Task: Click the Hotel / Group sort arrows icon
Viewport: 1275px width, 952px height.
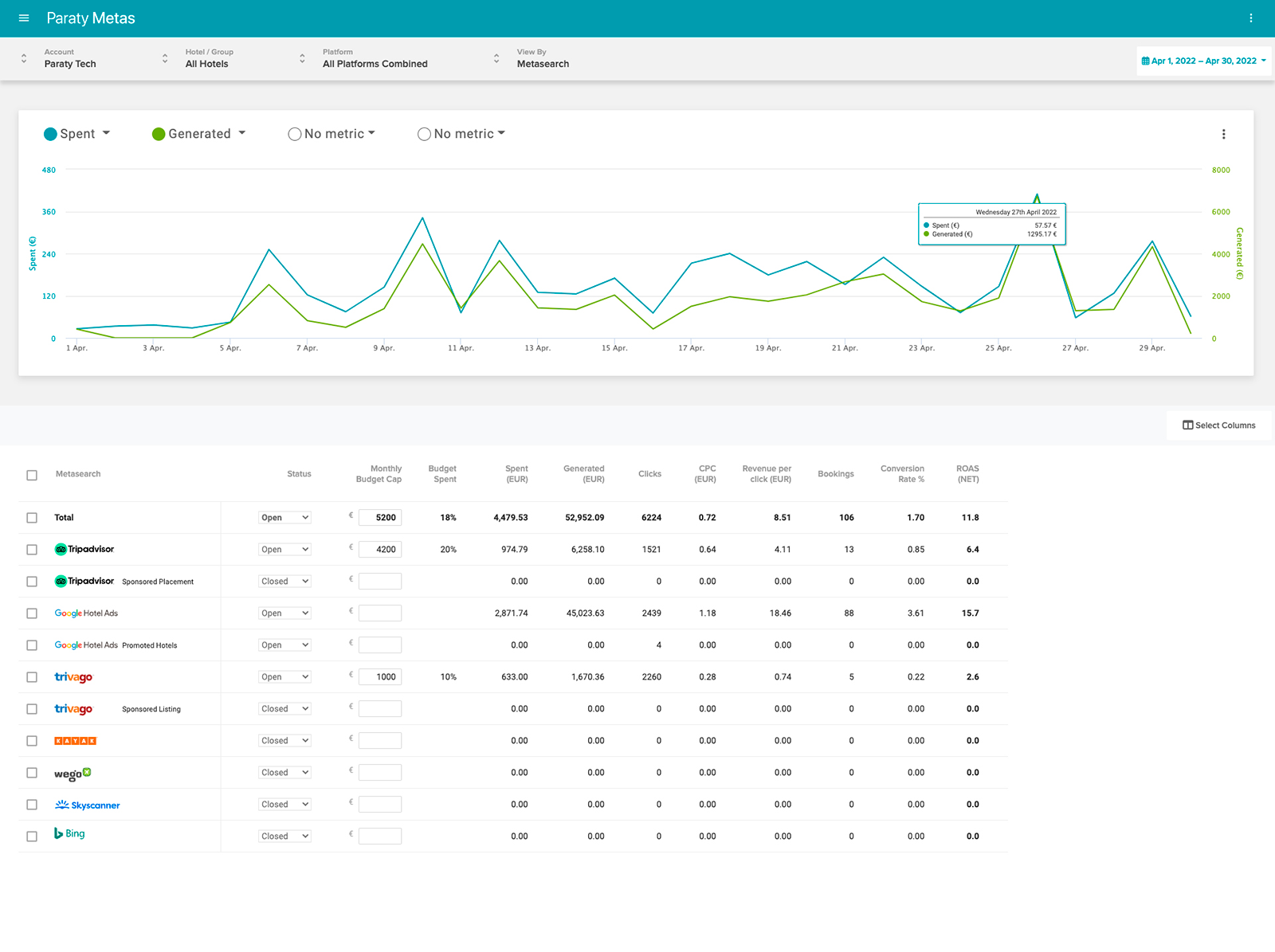Action: click(165, 58)
